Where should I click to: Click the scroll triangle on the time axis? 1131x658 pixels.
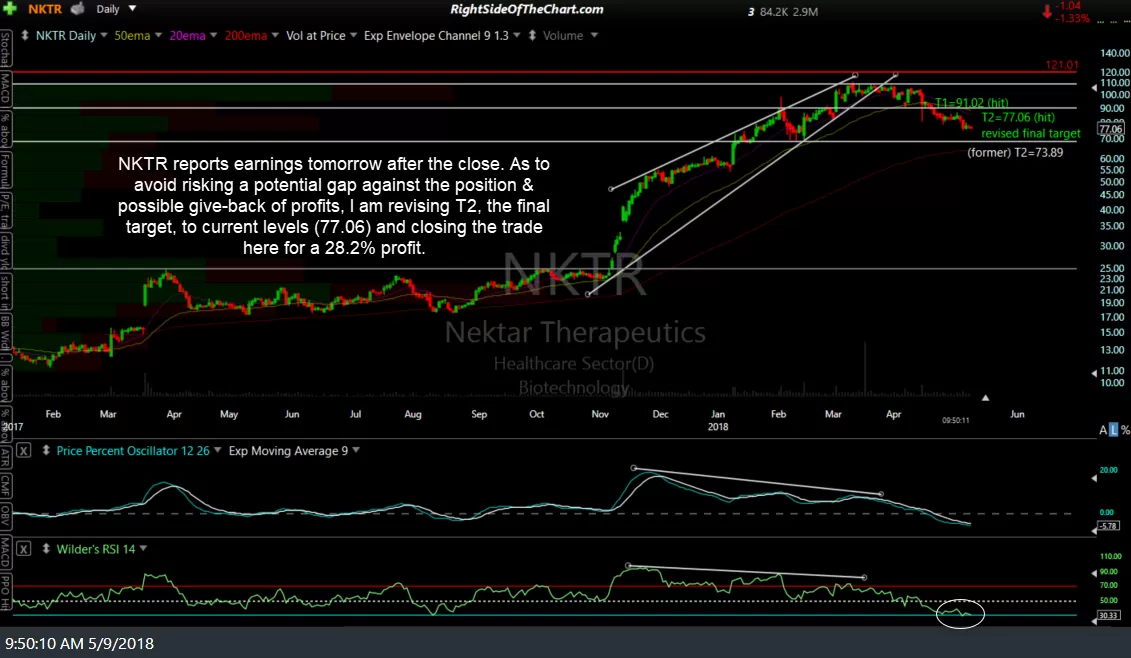(x=985, y=398)
